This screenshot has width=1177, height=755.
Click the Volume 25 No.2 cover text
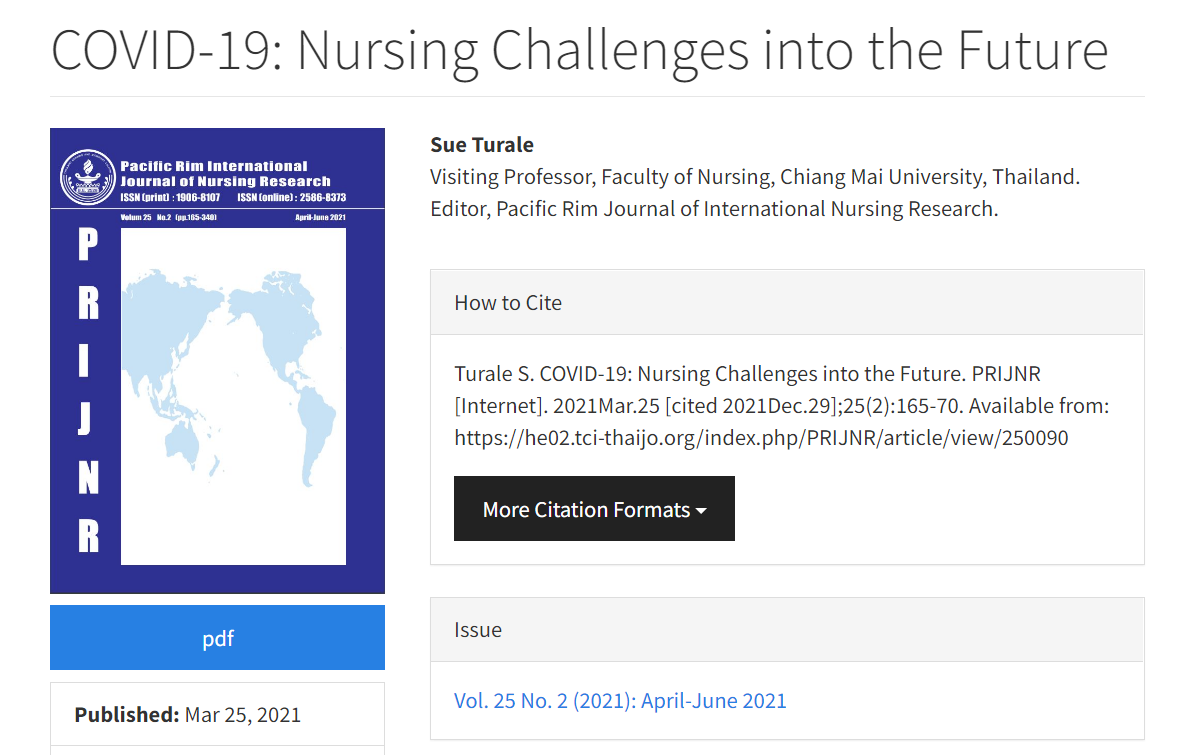[x=168, y=217]
